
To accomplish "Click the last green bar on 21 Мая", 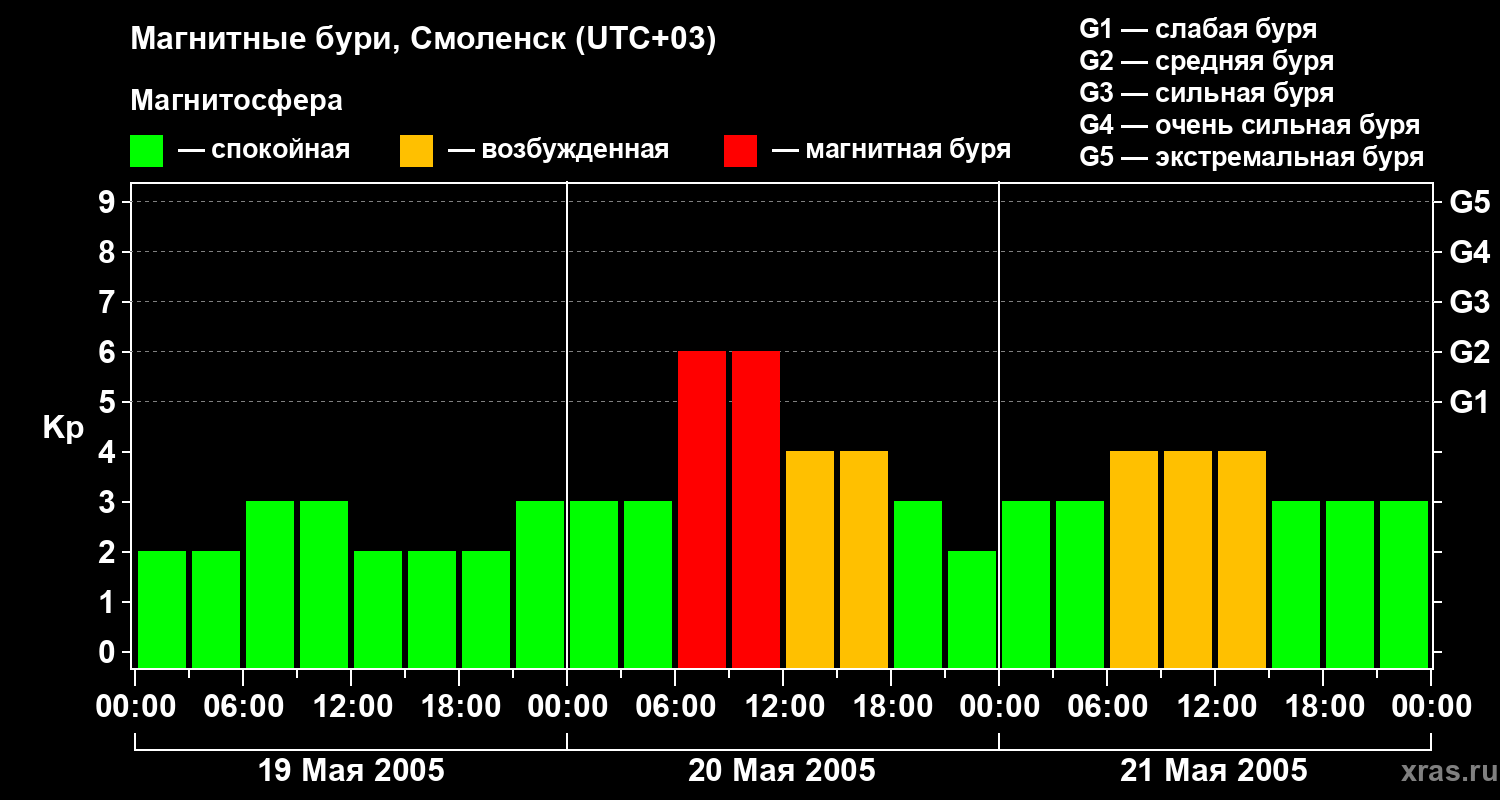I will (1404, 585).
